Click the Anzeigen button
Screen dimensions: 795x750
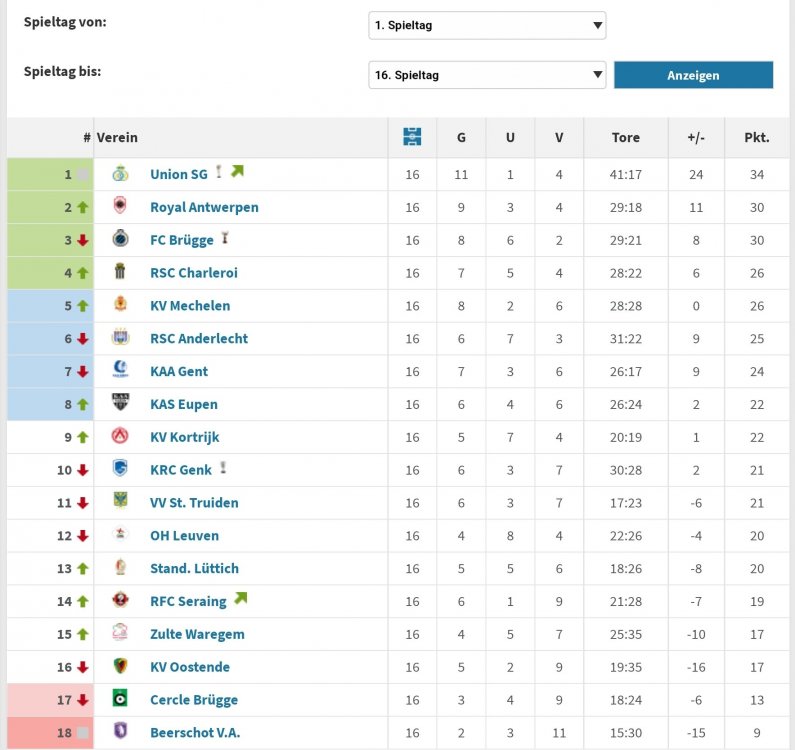coord(694,75)
